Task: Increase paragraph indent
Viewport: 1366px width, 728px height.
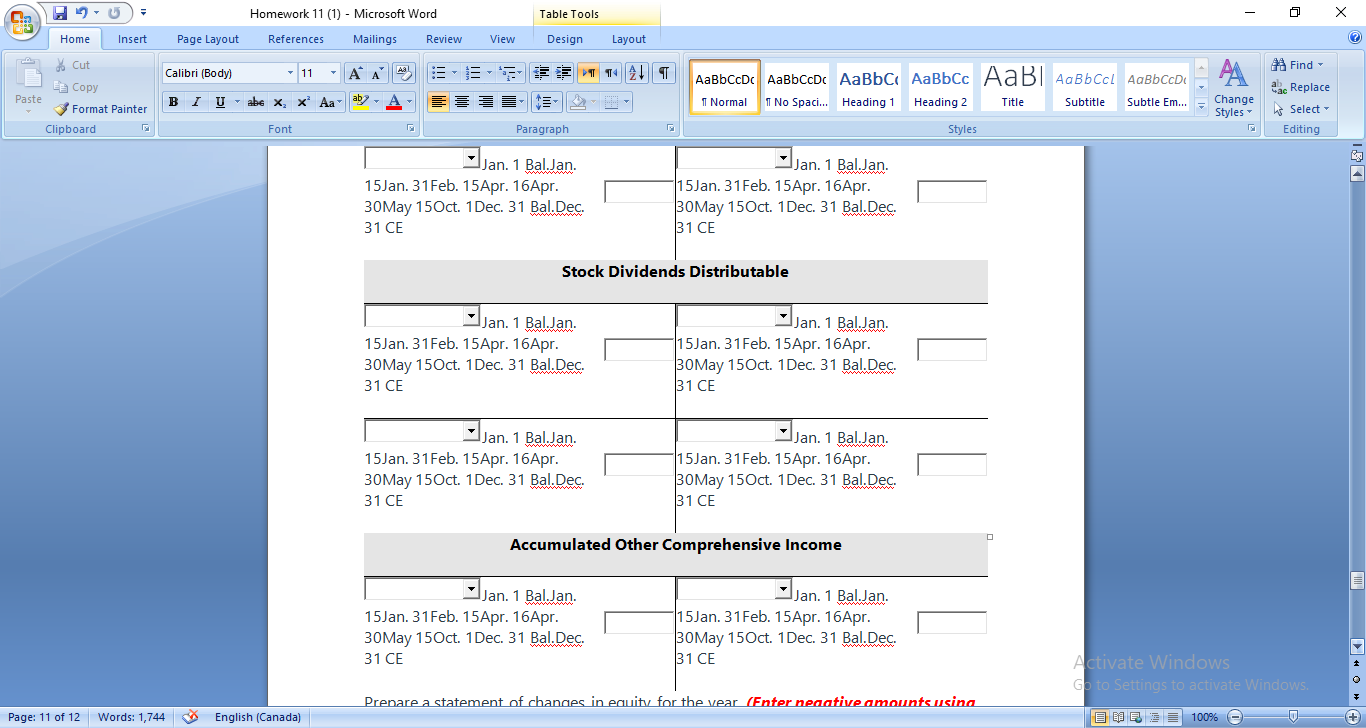Action: coord(564,73)
